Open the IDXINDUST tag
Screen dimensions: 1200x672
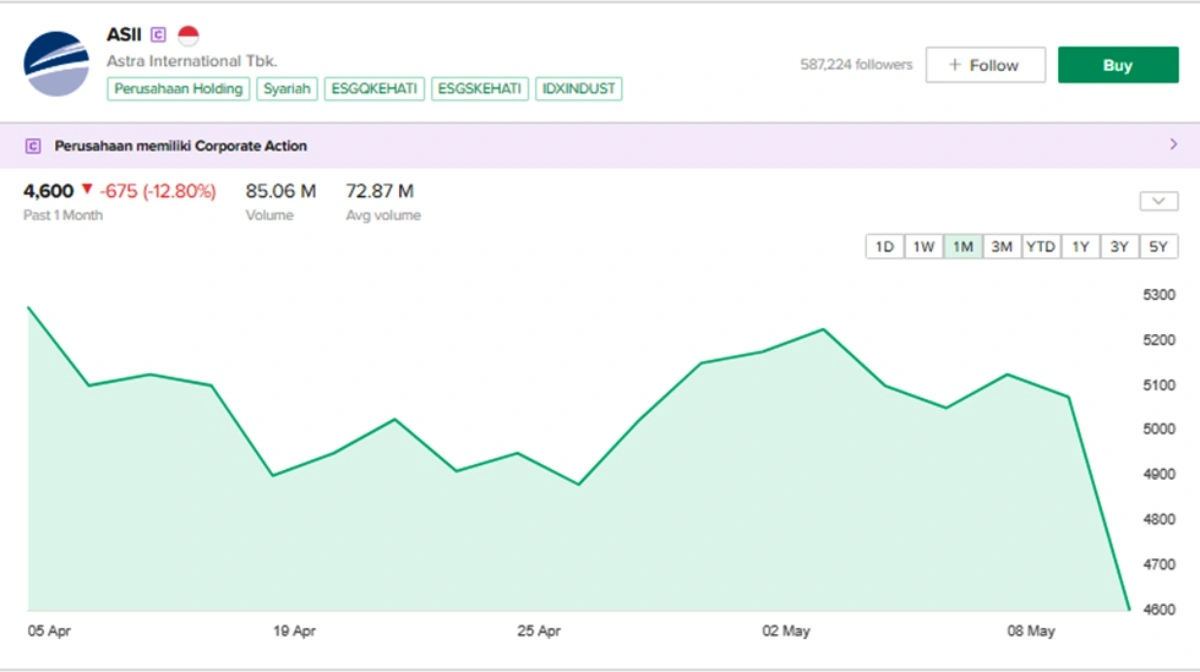pyautogui.click(x=579, y=89)
